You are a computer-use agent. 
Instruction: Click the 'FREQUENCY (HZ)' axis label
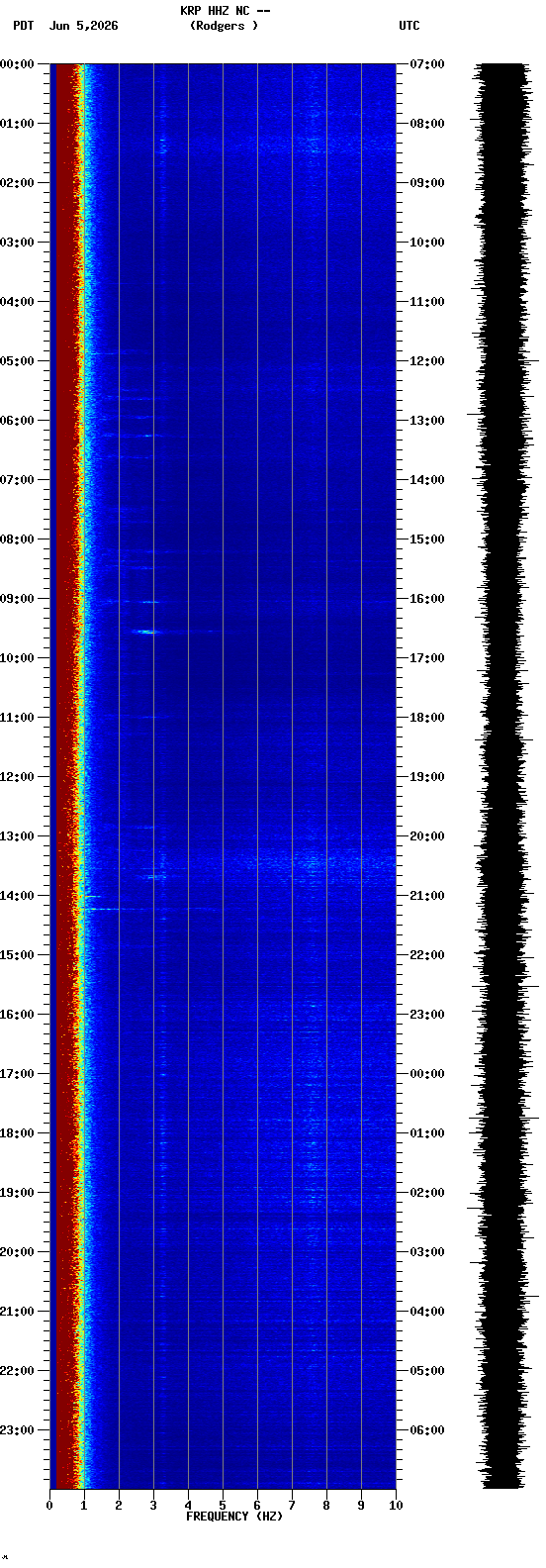tap(234, 1517)
